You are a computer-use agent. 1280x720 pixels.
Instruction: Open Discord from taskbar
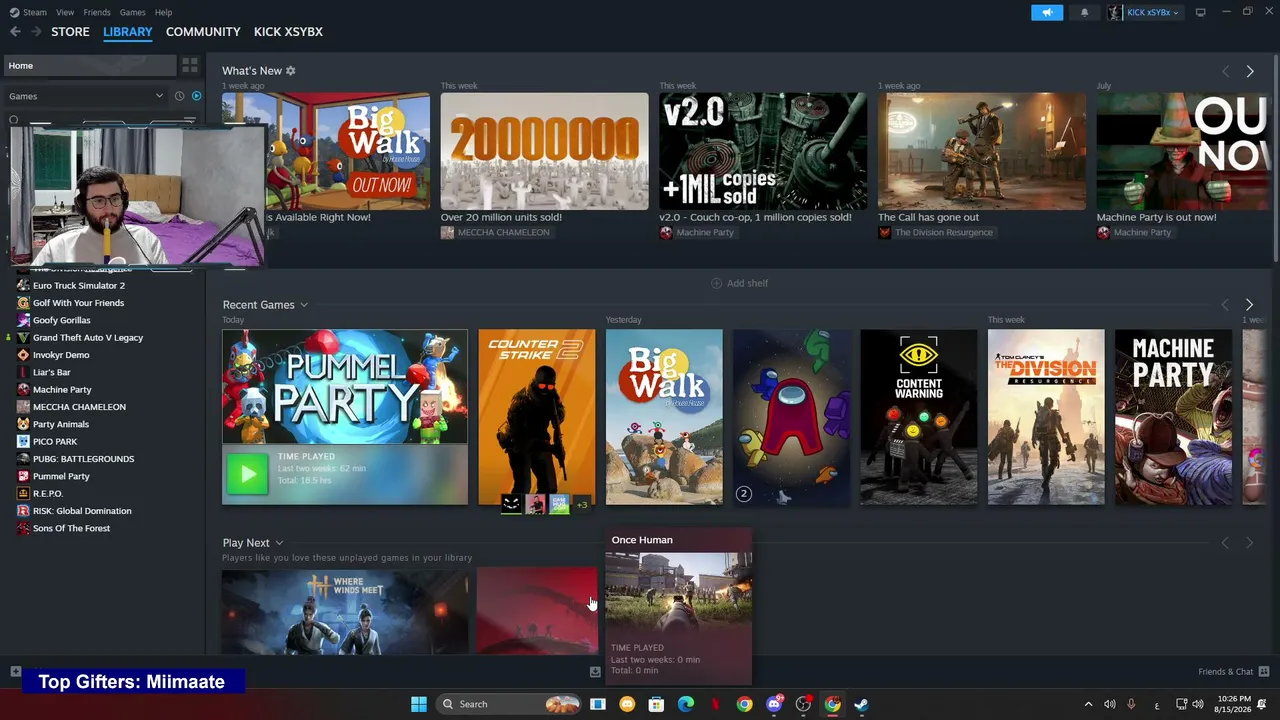(774, 704)
